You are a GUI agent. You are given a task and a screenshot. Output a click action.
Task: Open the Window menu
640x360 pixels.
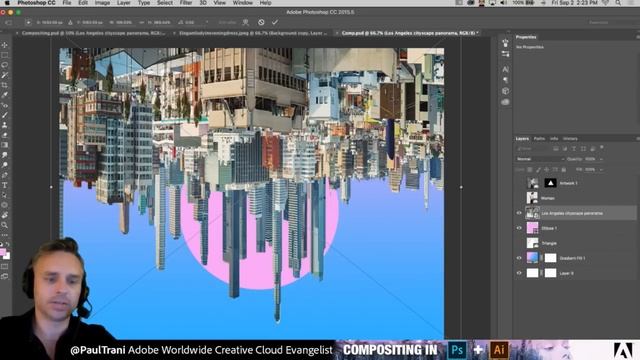(242, 3)
